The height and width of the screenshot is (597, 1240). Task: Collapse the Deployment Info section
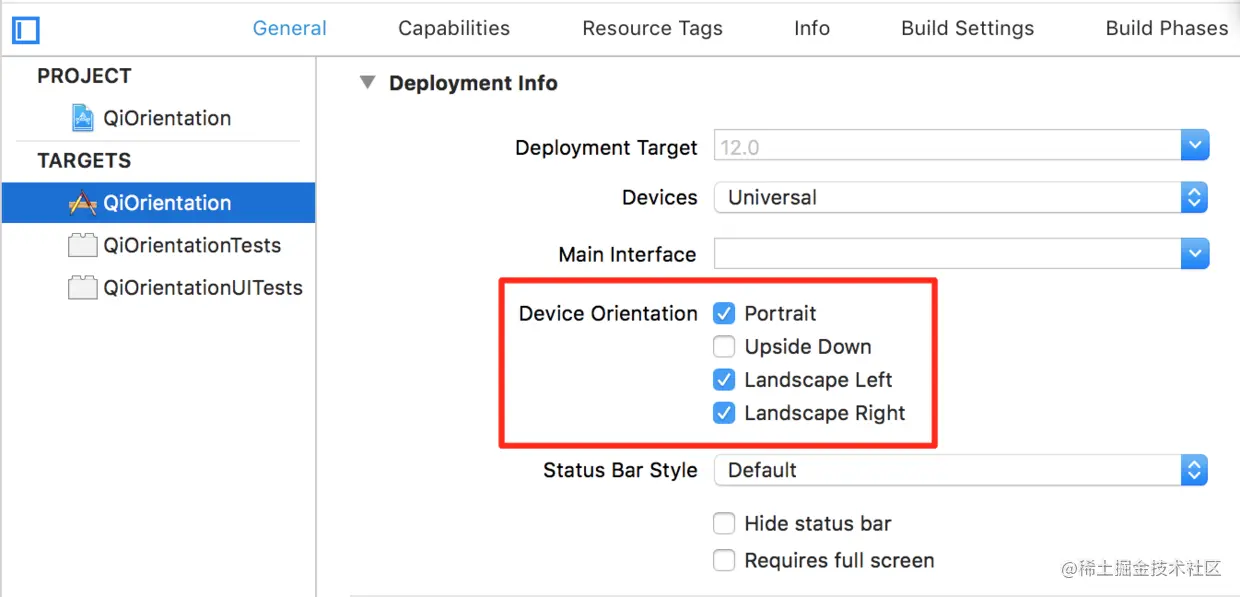click(x=368, y=83)
